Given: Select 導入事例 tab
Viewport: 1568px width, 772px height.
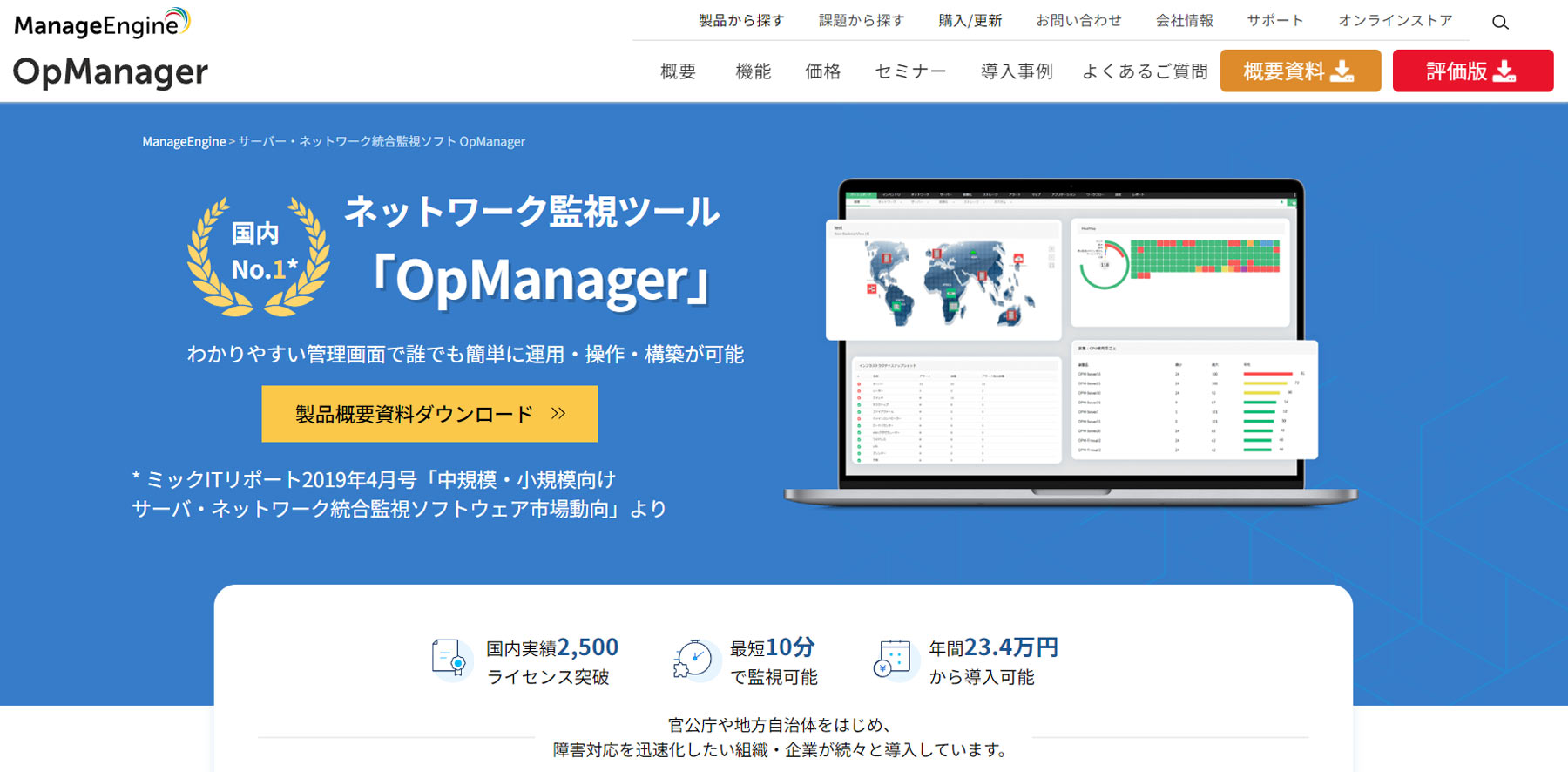Looking at the screenshot, I should click(x=1017, y=71).
